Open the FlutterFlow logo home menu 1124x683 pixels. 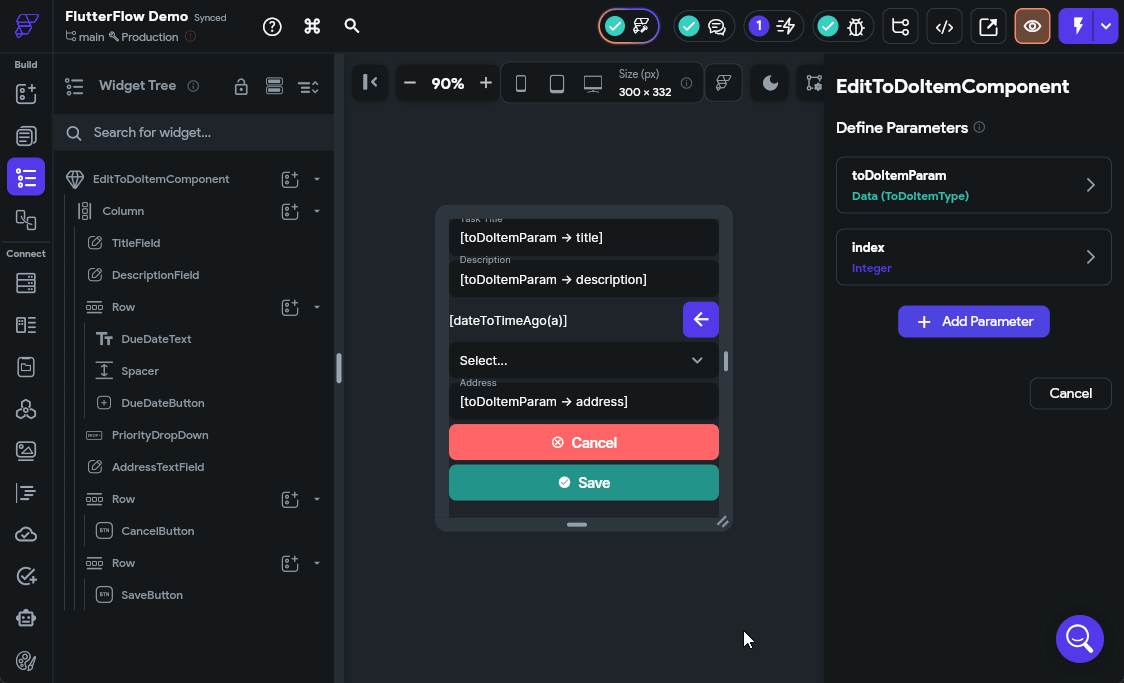26,26
